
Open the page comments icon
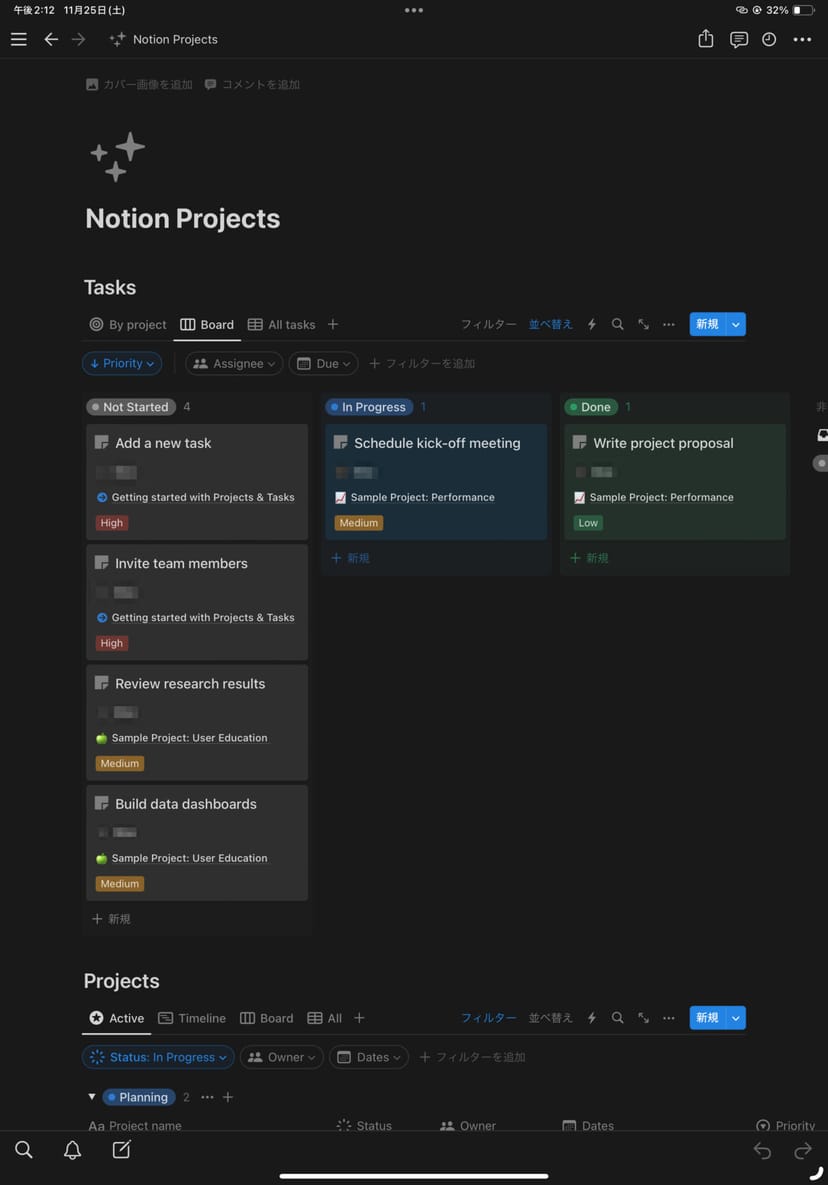pyautogui.click(x=738, y=39)
